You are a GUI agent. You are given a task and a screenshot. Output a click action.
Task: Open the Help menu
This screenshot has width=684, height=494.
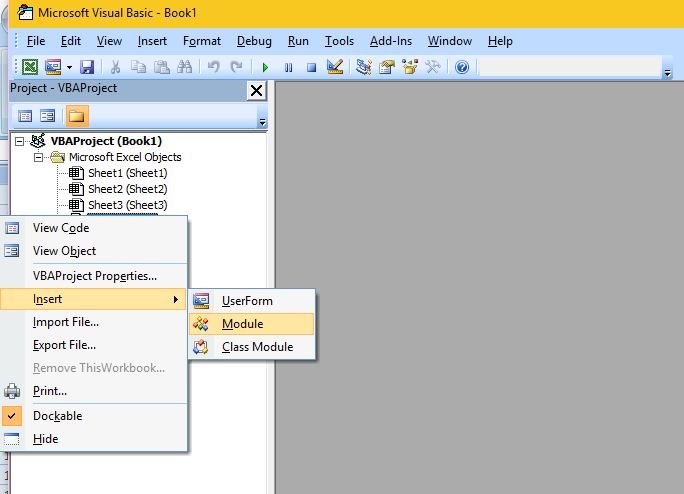point(500,41)
